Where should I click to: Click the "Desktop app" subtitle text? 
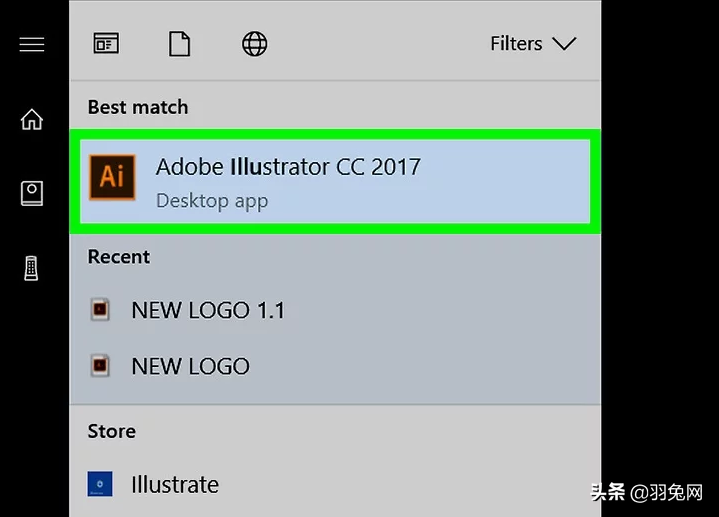(212, 201)
